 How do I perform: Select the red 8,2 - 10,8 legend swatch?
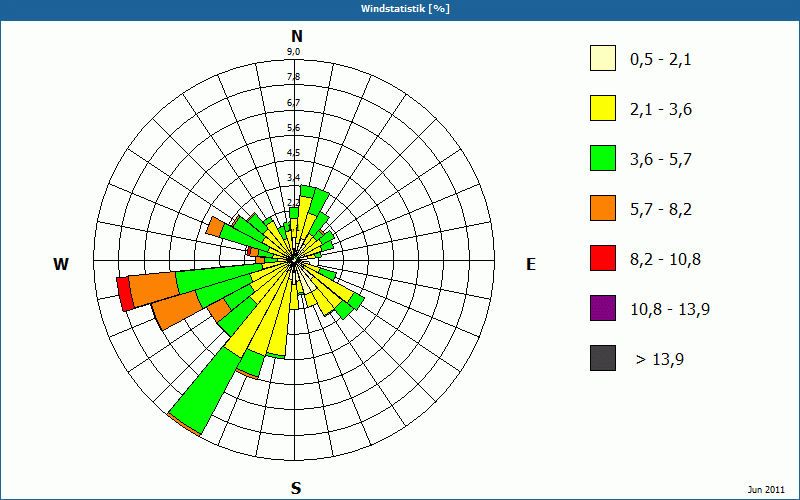[603, 258]
